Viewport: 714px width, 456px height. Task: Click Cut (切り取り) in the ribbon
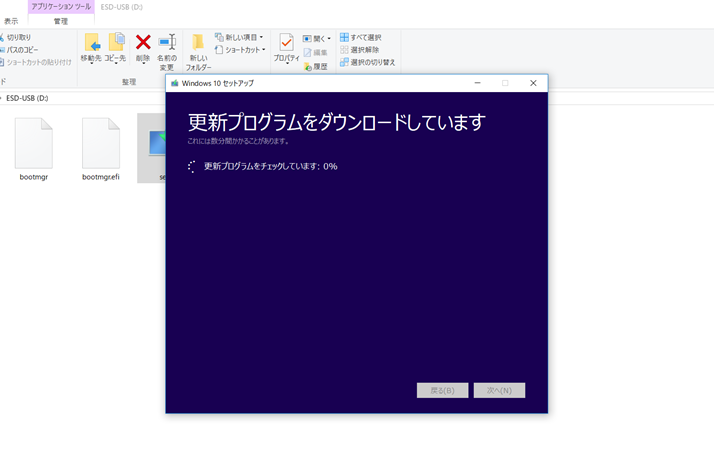coord(15,37)
